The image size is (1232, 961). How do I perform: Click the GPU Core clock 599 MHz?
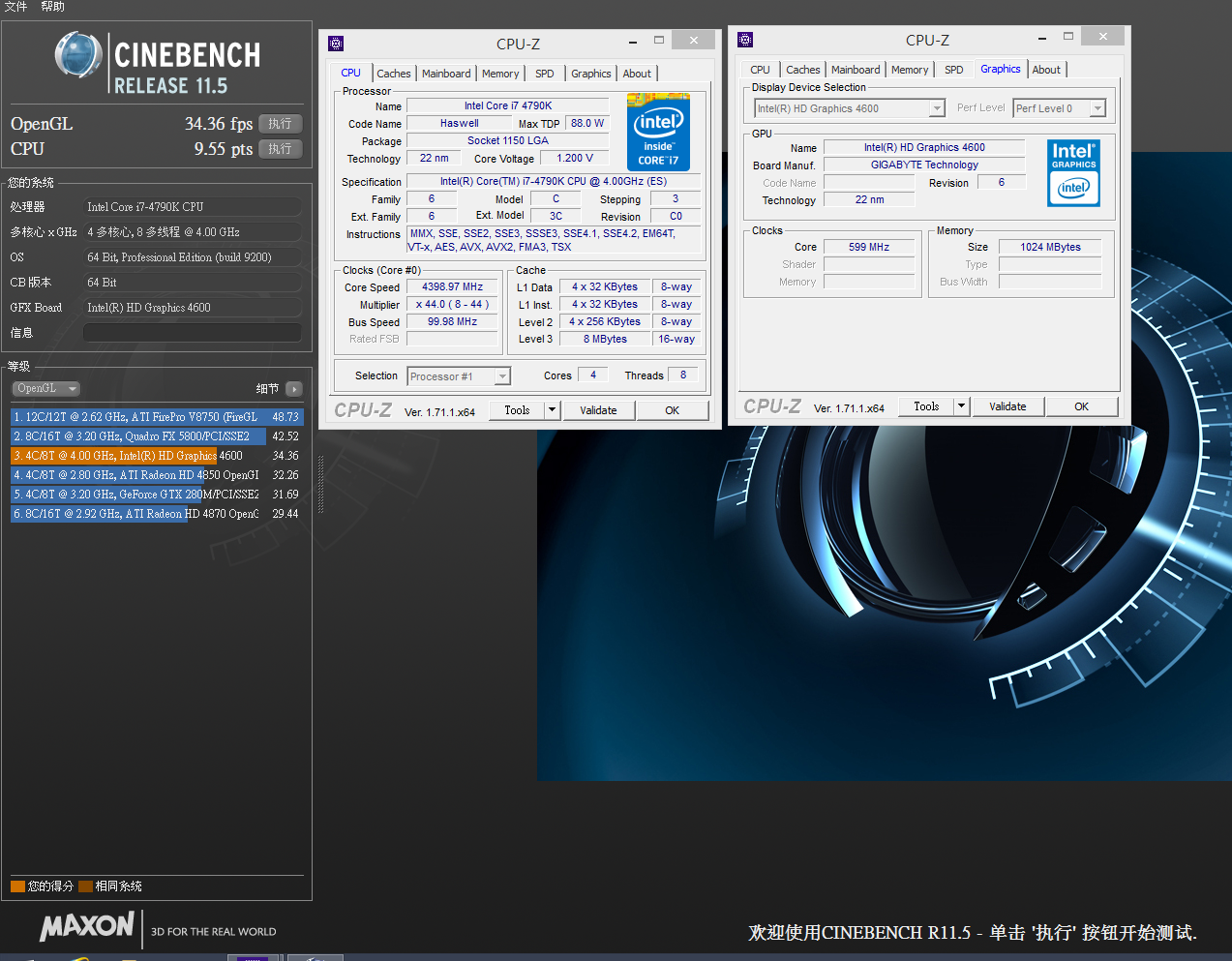tap(869, 247)
